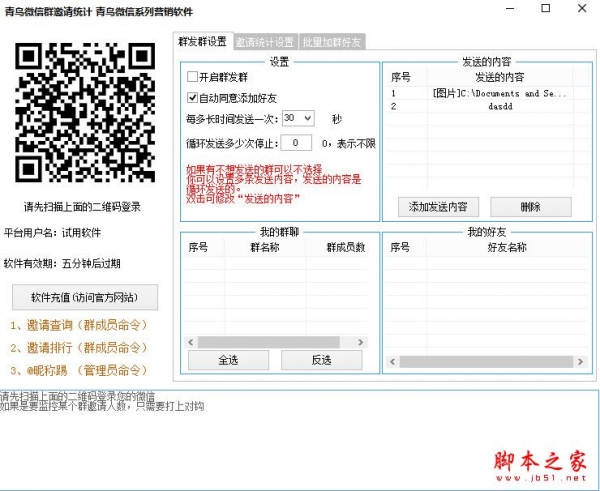This screenshot has height=491, width=600.
Task: Click the 删除 button
Action: point(531,207)
